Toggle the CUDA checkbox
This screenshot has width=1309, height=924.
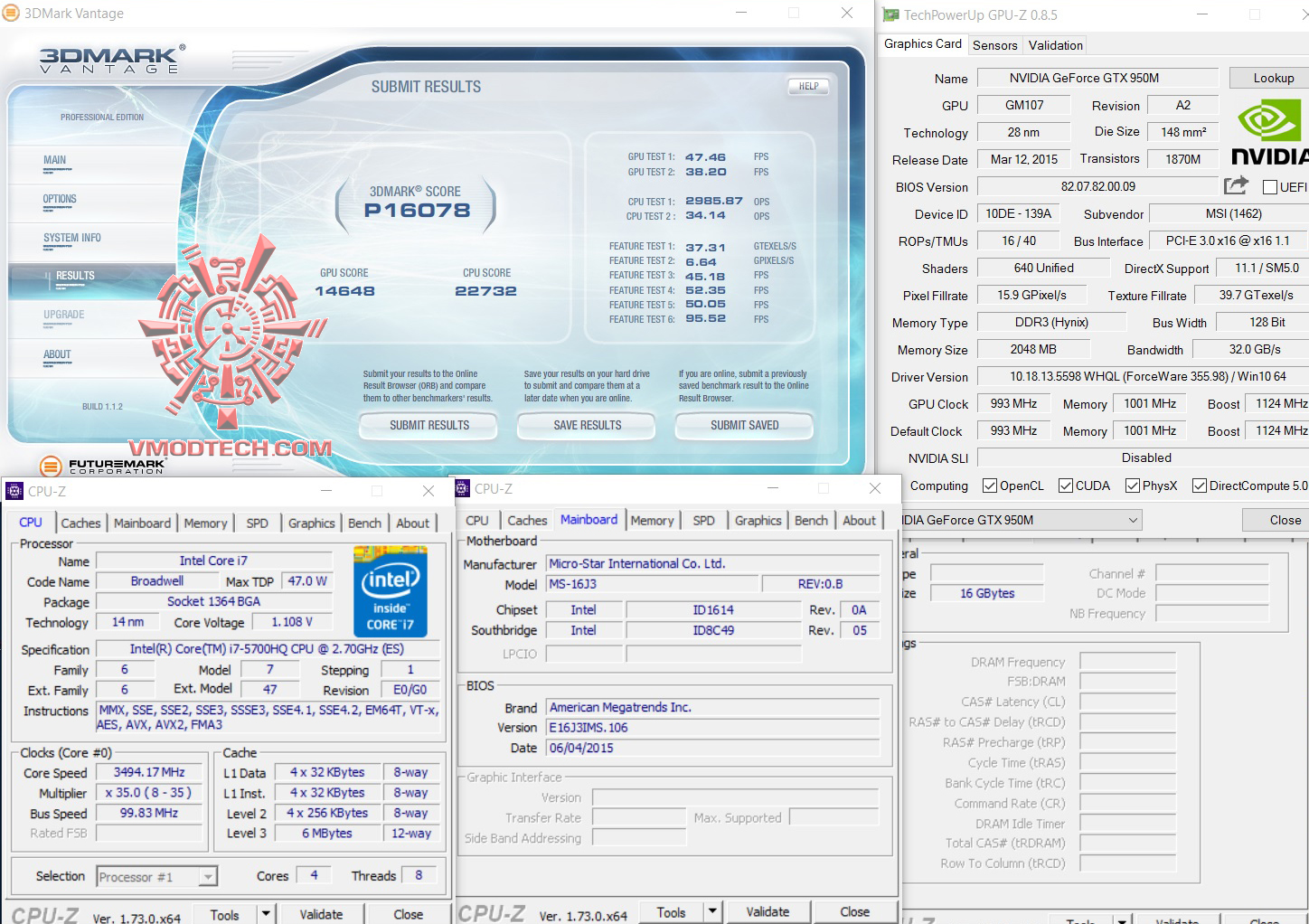1066,486
